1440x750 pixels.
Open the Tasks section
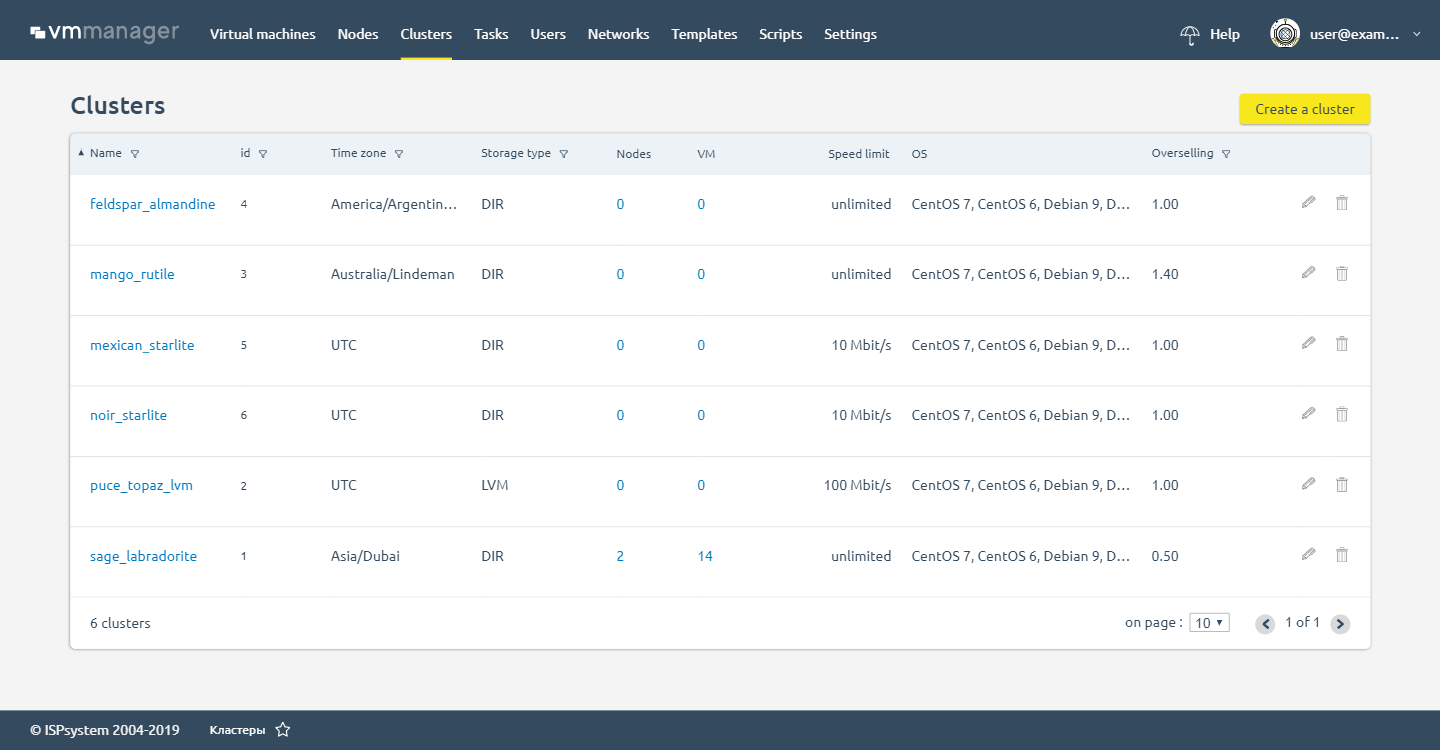click(491, 34)
